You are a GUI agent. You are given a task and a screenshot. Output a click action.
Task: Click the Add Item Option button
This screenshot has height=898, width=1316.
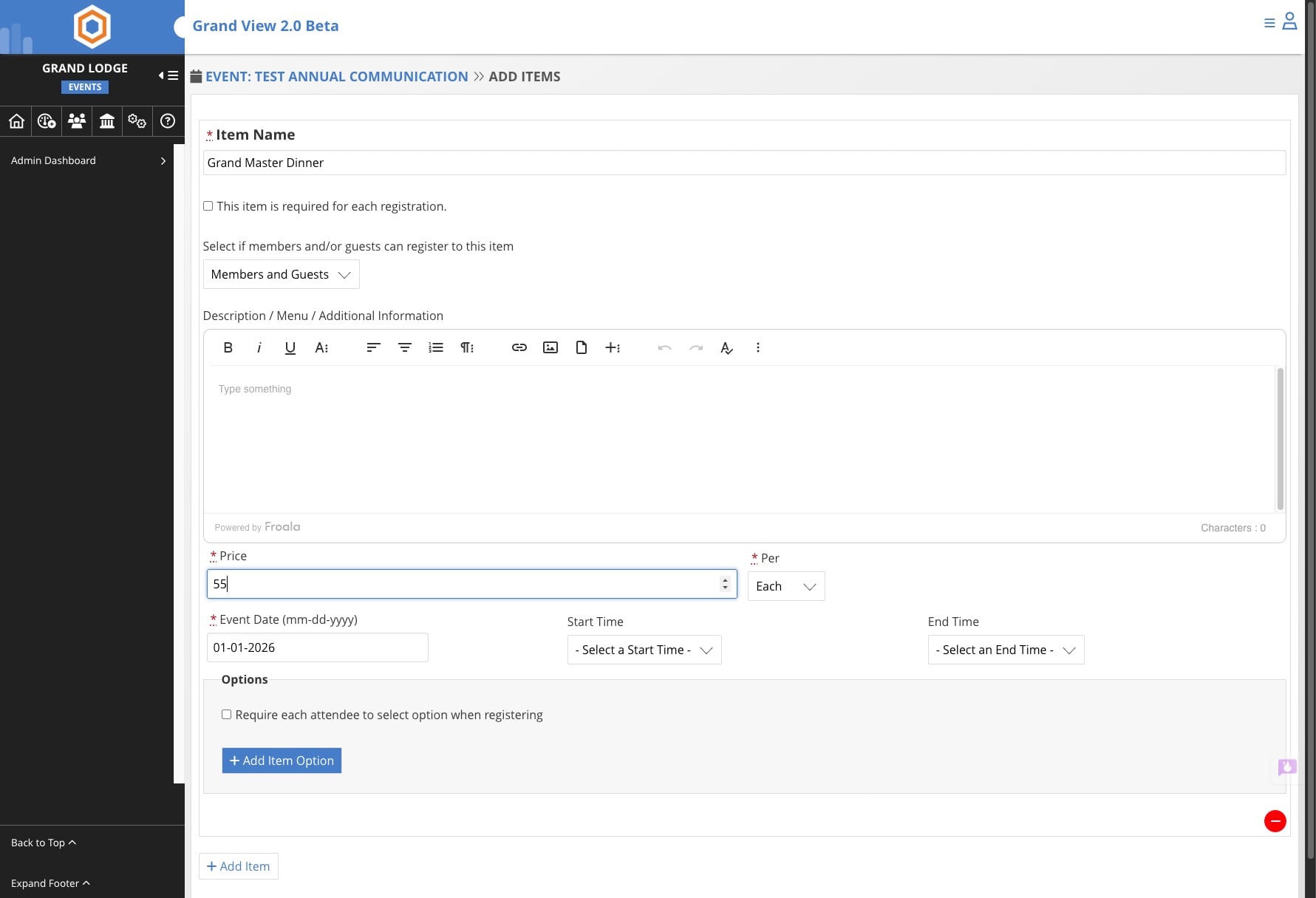click(282, 761)
